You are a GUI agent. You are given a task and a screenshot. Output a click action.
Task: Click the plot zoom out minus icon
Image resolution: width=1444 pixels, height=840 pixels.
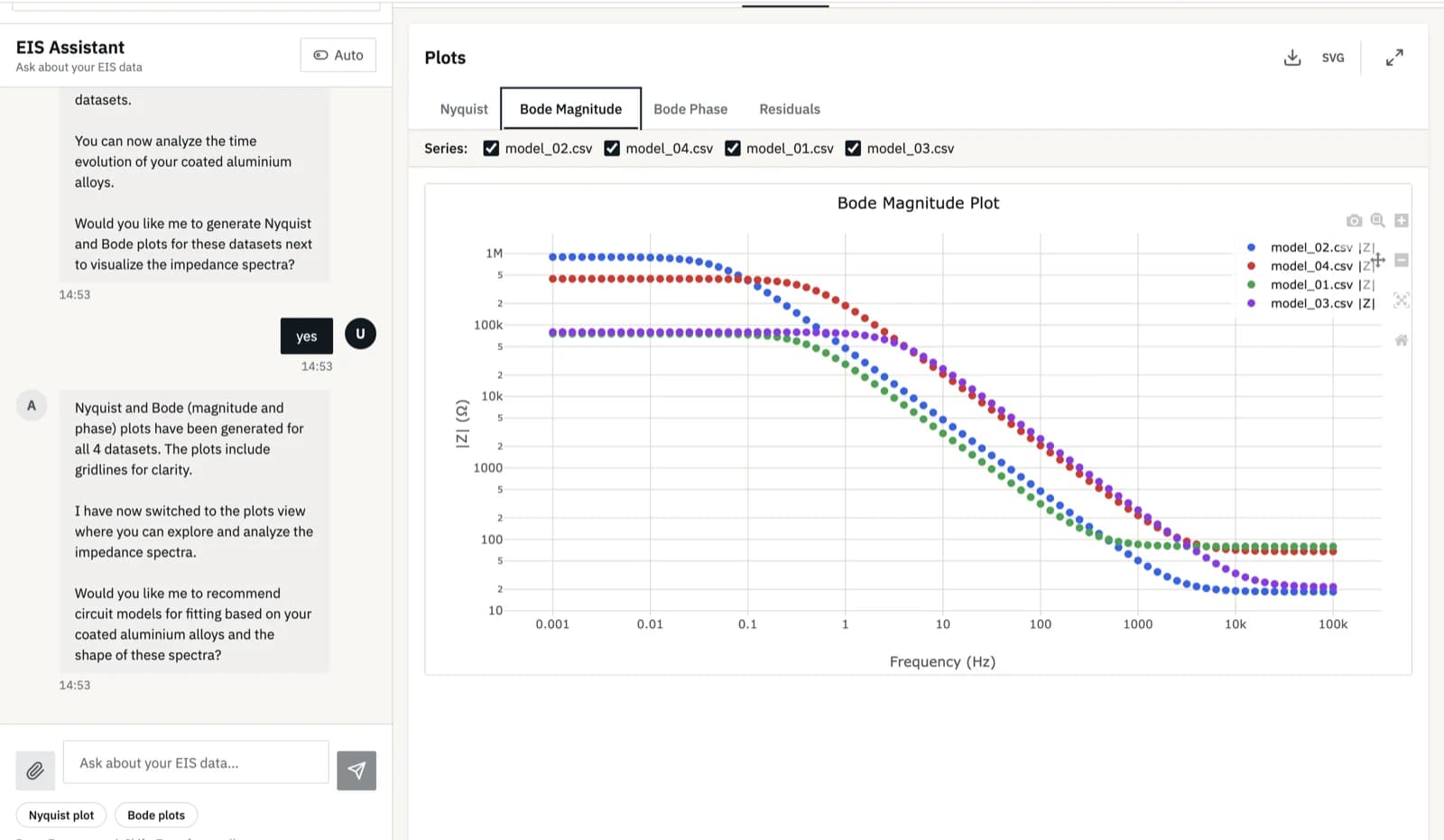[x=1402, y=261]
